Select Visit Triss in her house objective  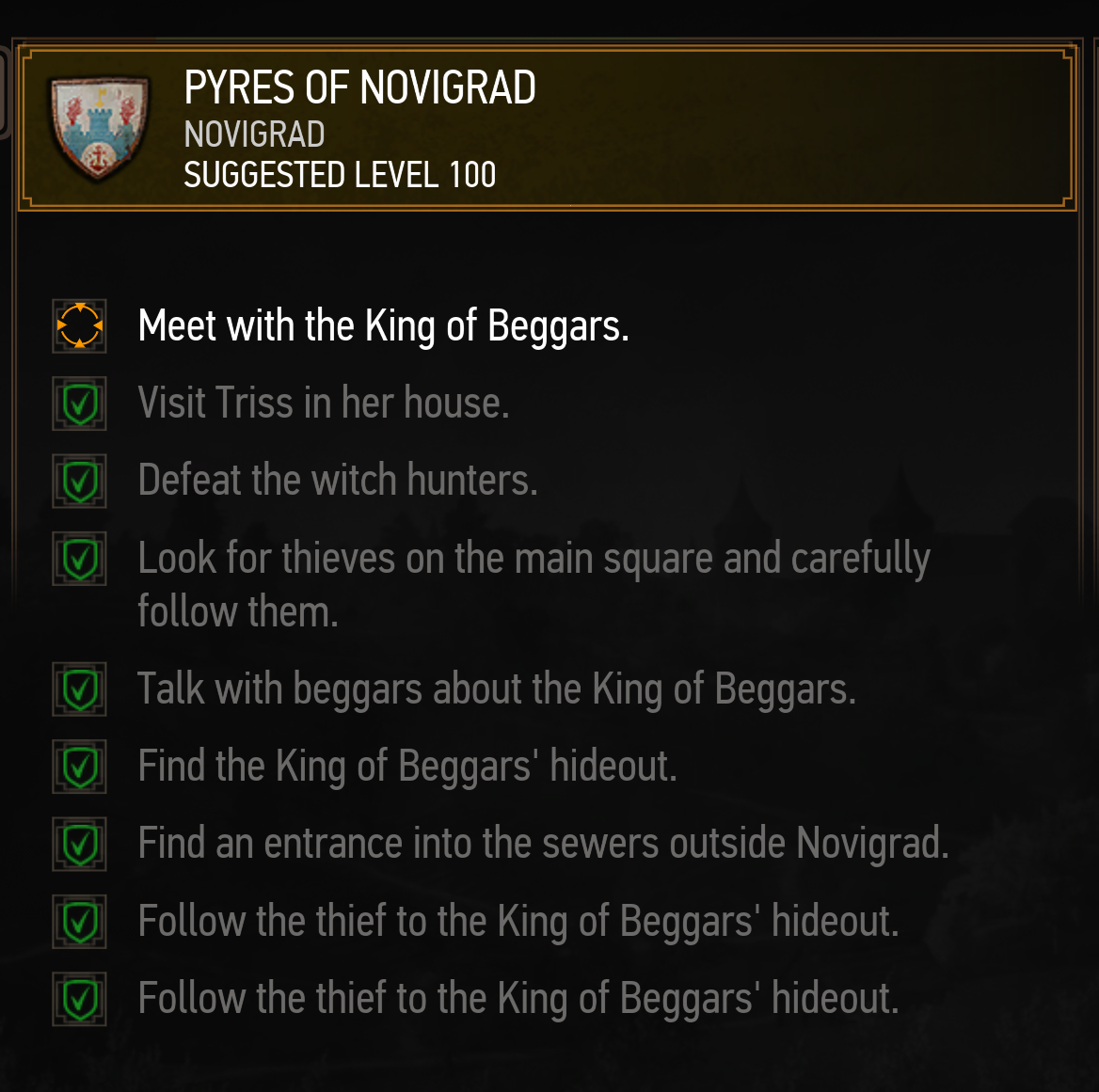[x=323, y=403]
